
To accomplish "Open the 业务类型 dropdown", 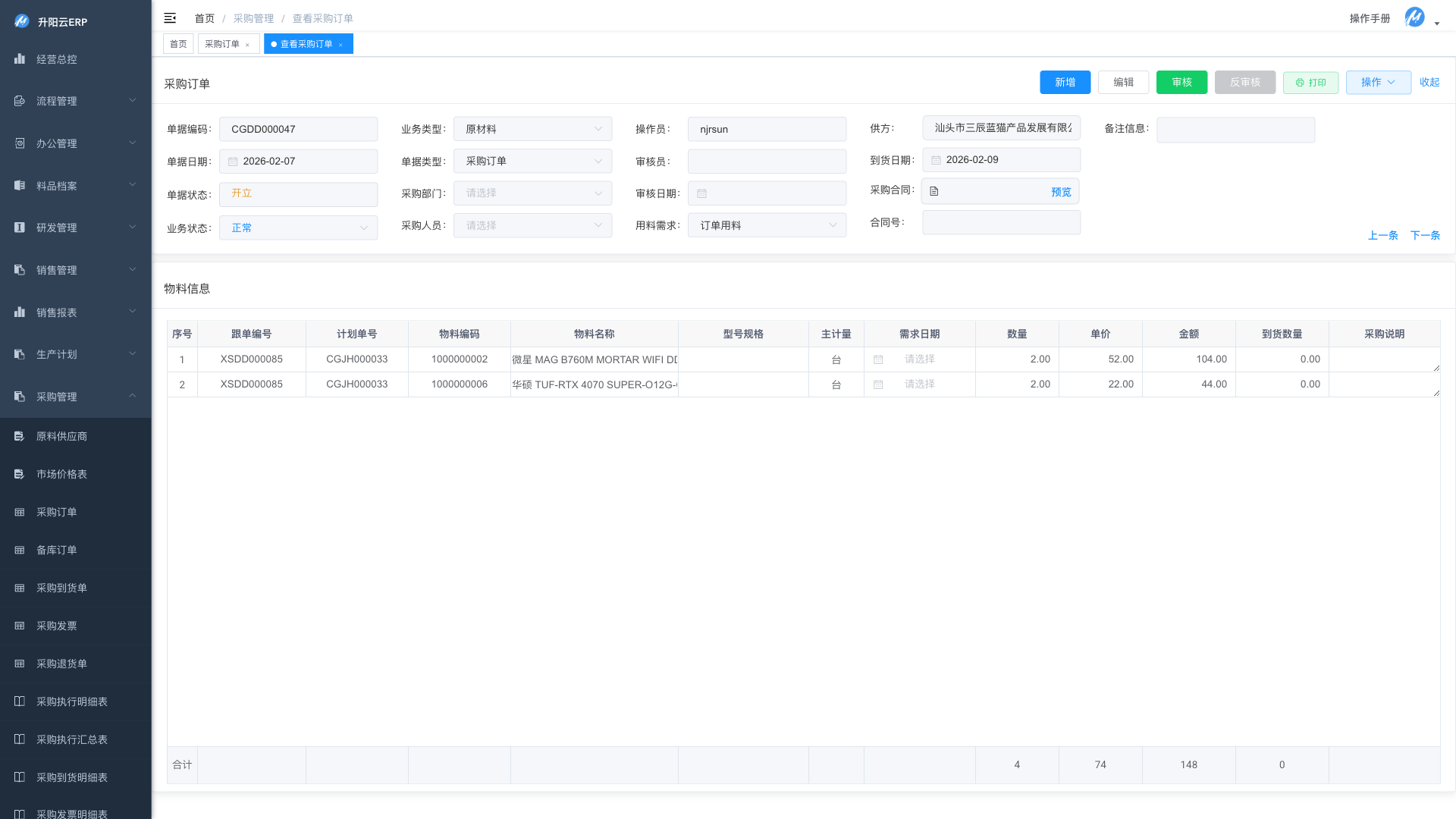I will (532, 129).
